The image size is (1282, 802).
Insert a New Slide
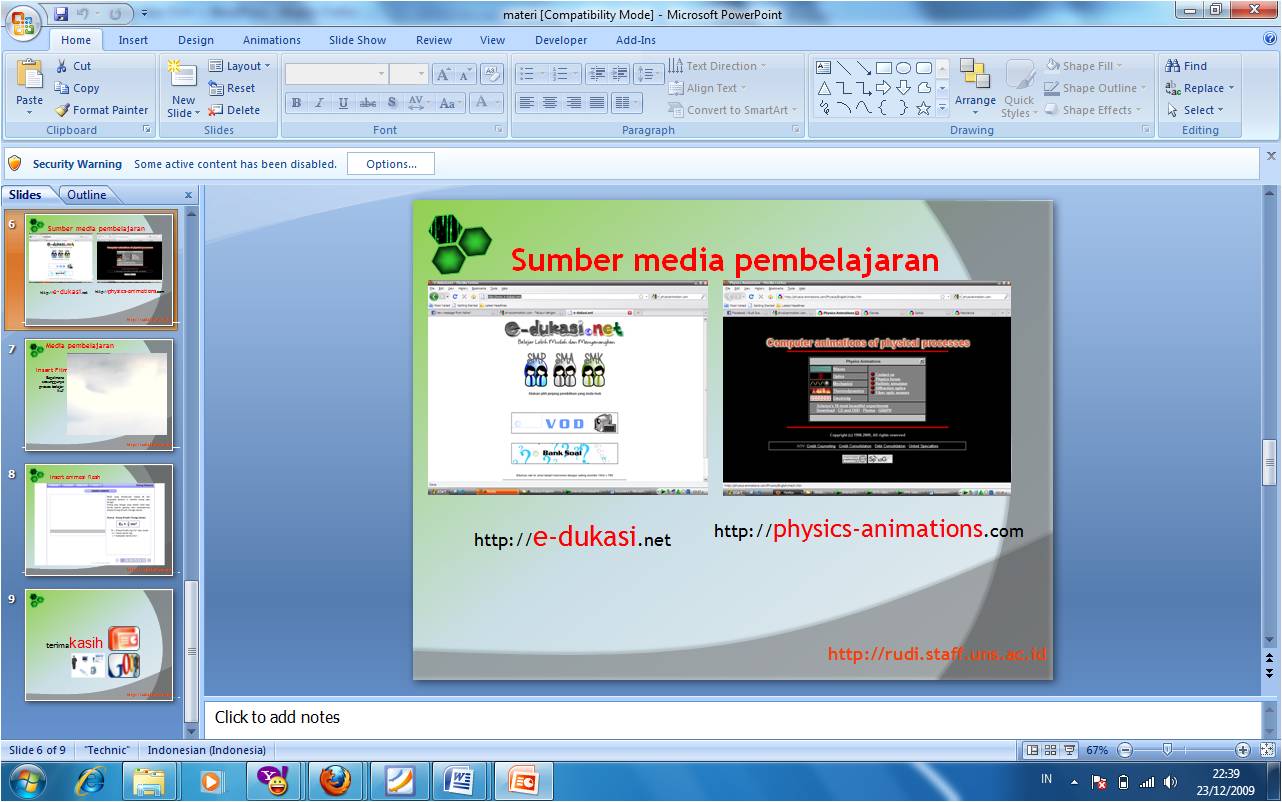182,88
